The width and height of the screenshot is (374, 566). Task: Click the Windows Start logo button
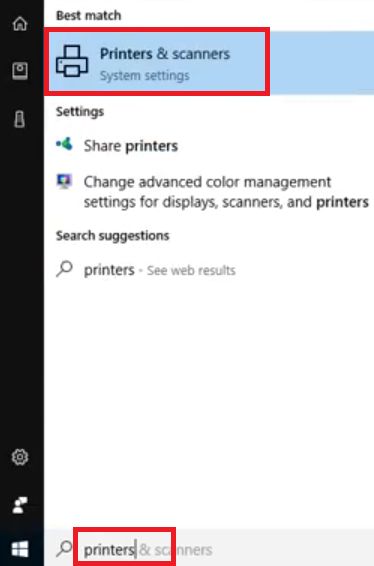pos(20,549)
